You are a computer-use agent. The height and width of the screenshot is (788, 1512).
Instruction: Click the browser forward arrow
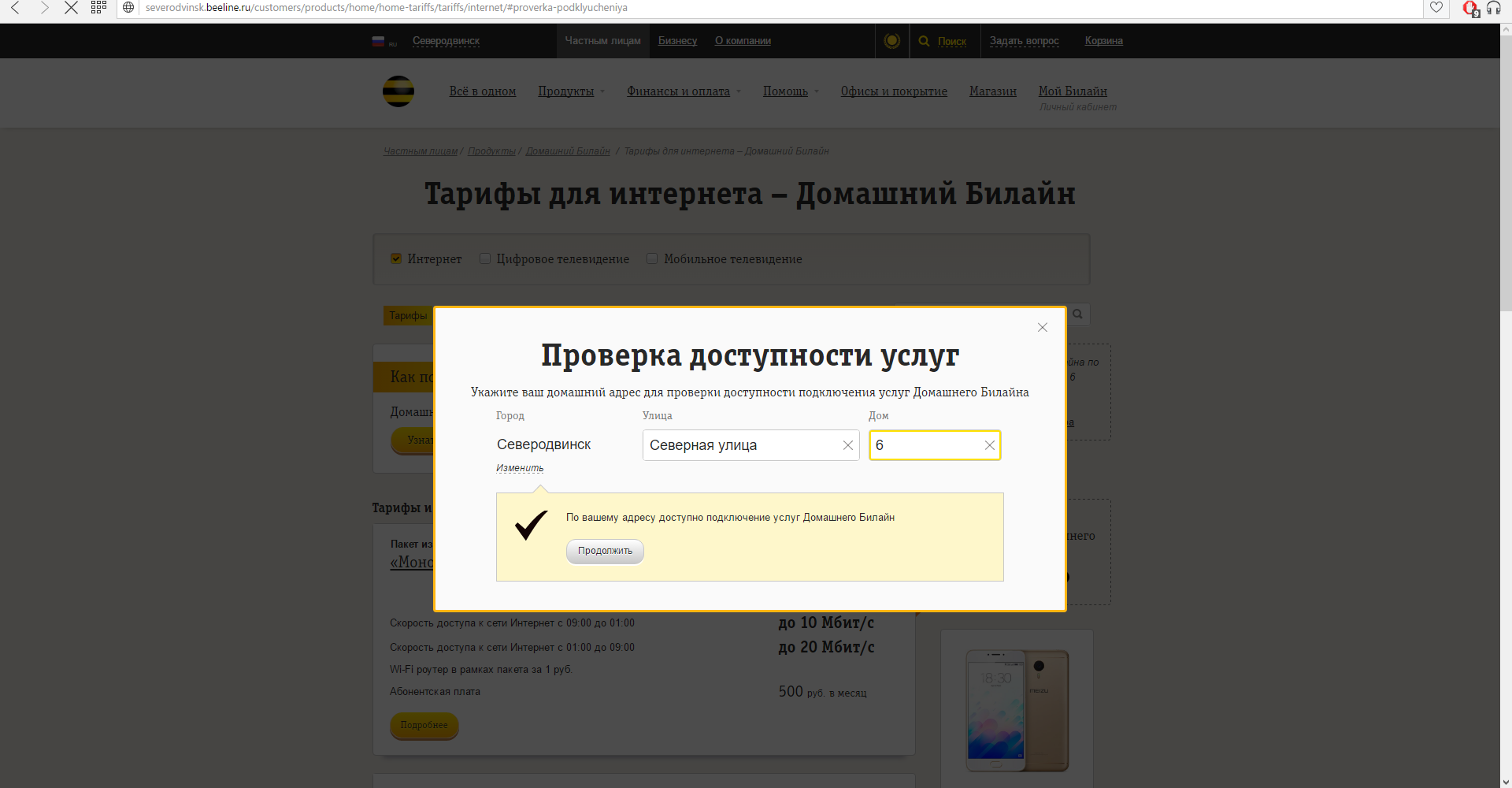click(44, 8)
